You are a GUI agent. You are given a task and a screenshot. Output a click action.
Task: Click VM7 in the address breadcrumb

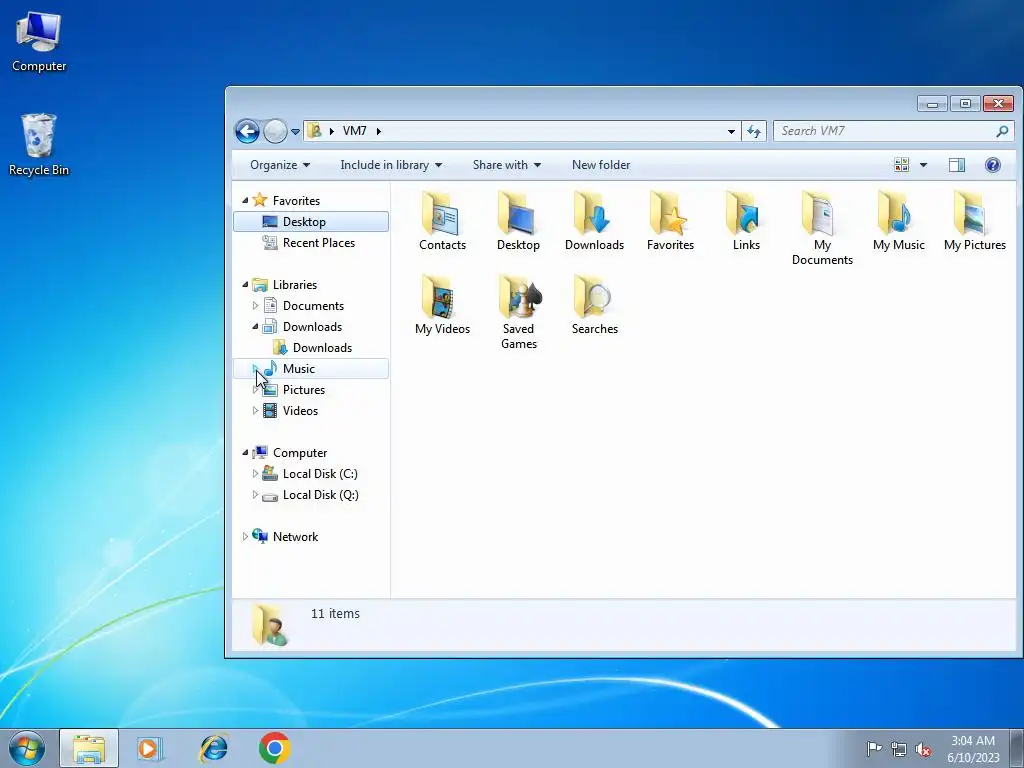(355, 131)
